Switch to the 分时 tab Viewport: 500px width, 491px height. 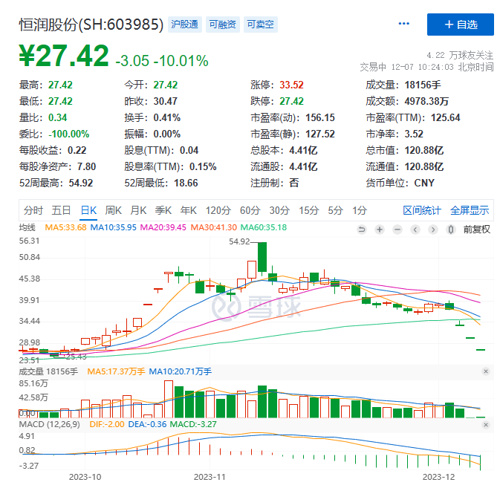(x=33, y=210)
